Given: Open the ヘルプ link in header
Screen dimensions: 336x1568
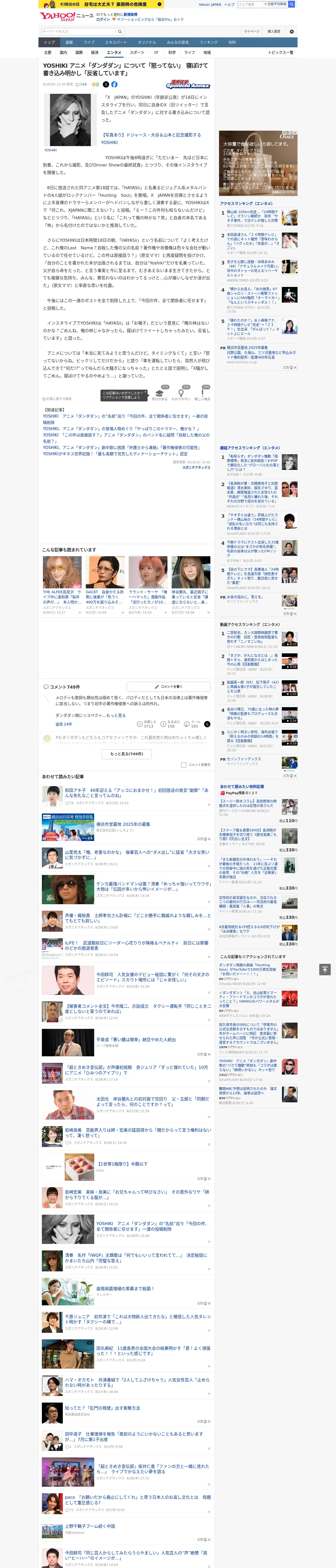Looking at the screenshot, I should [x=229, y=4].
